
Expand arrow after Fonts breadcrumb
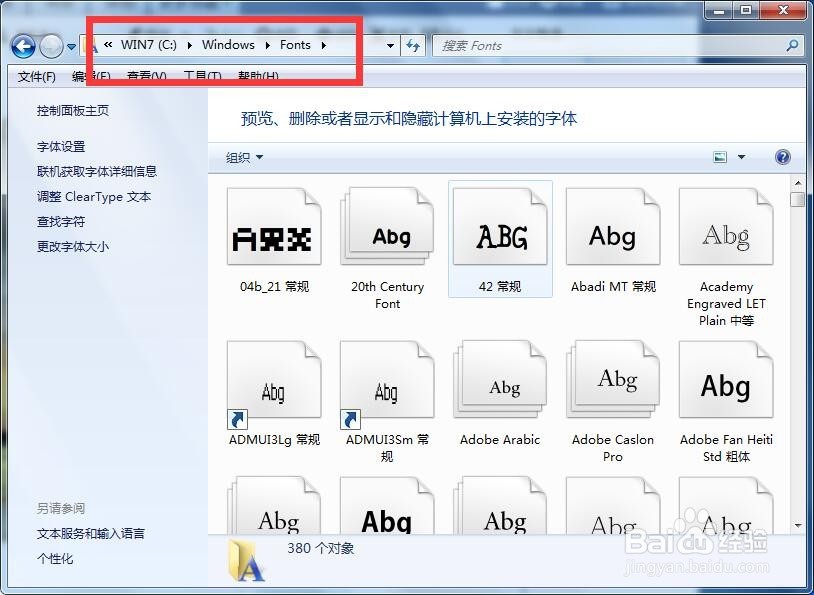click(x=323, y=45)
